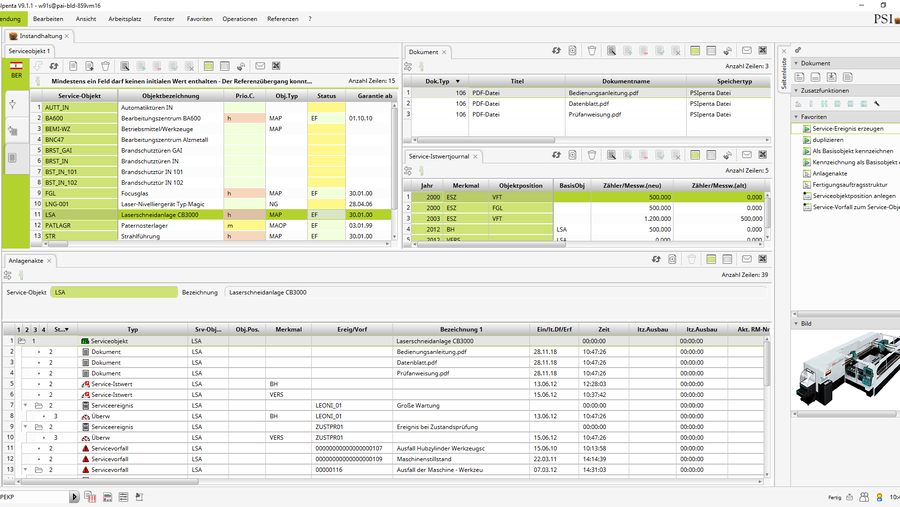Click the new record page icon in Serviceobjekt toolbar
Image resolution: width=900 pixels, height=507 pixels.
pyautogui.click(x=73, y=66)
